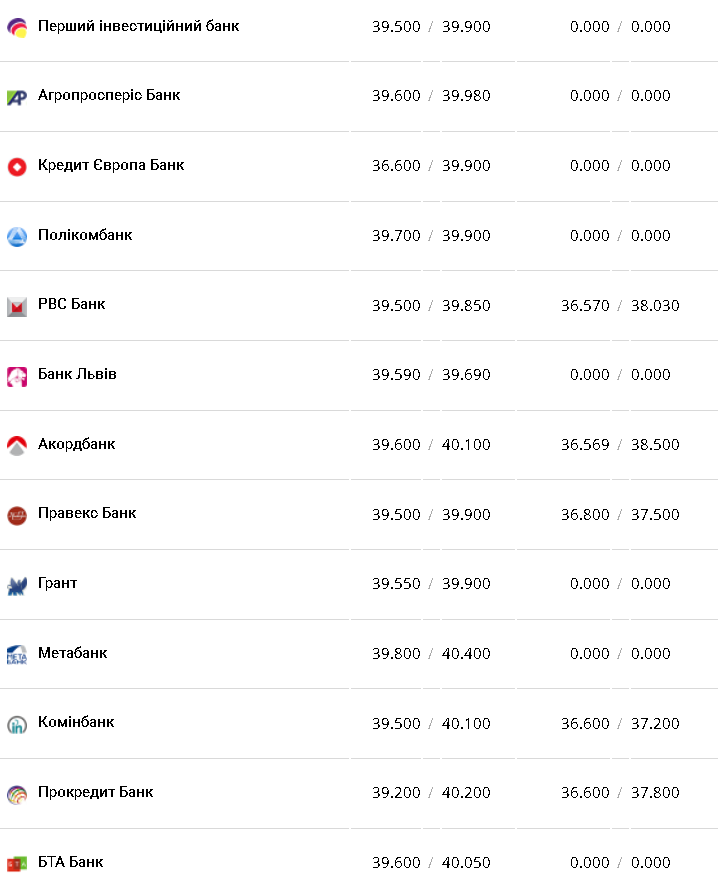
Task: Click the Прокредит Банк logo icon
Action: (x=16, y=794)
